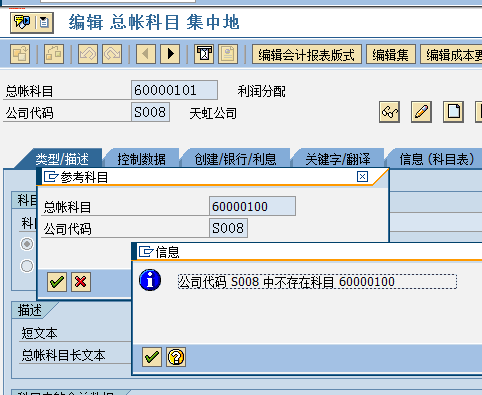Click the 描述 group header

pos(30,310)
